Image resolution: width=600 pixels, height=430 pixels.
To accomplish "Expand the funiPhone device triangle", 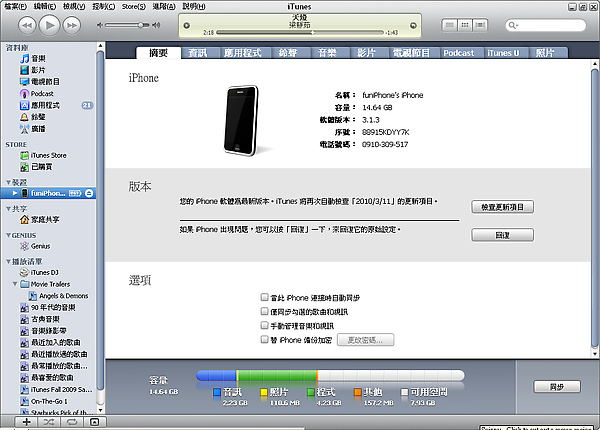I will pos(15,193).
